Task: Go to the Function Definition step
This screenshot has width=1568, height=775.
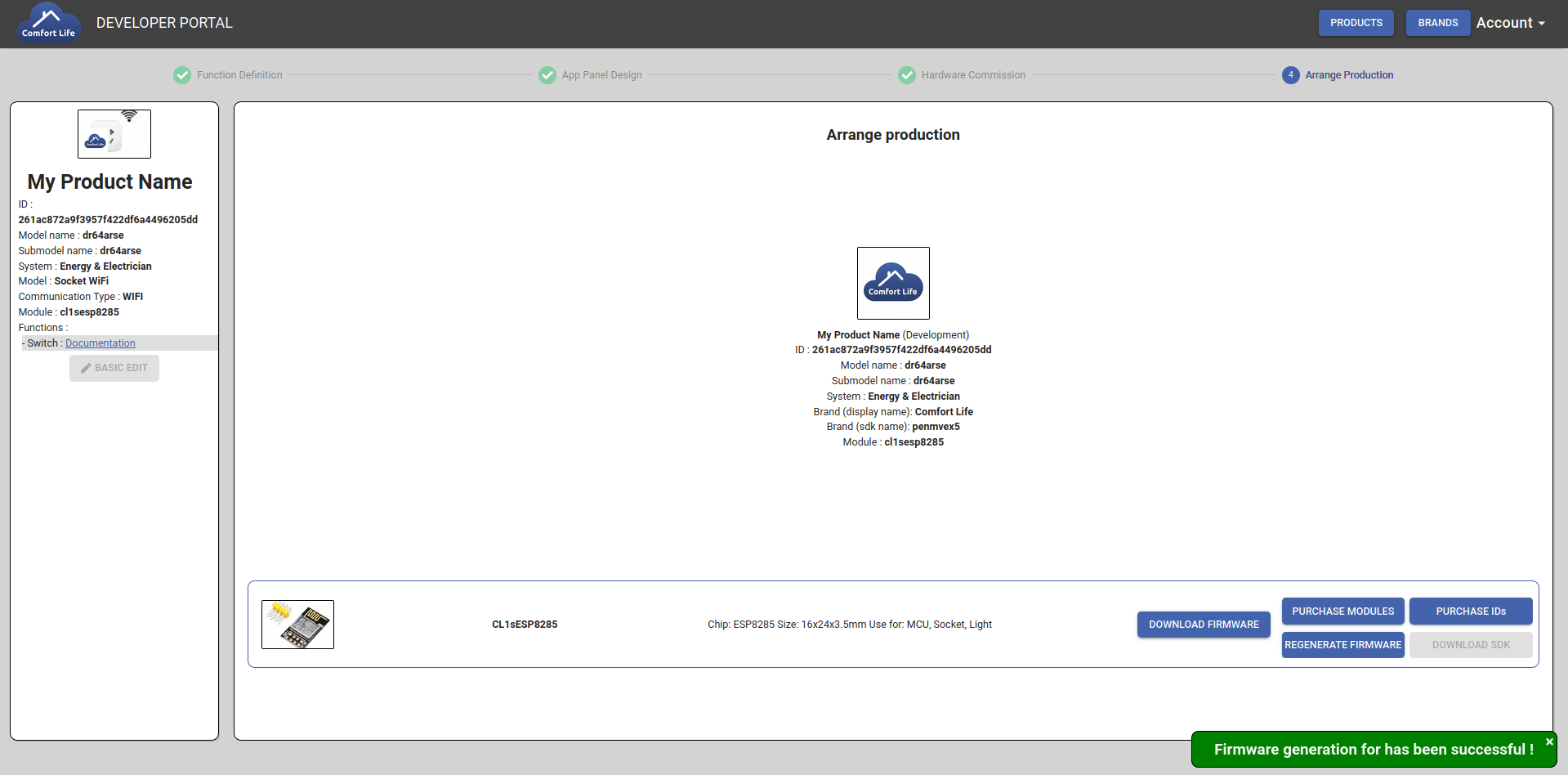Action: [x=239, y=75]
